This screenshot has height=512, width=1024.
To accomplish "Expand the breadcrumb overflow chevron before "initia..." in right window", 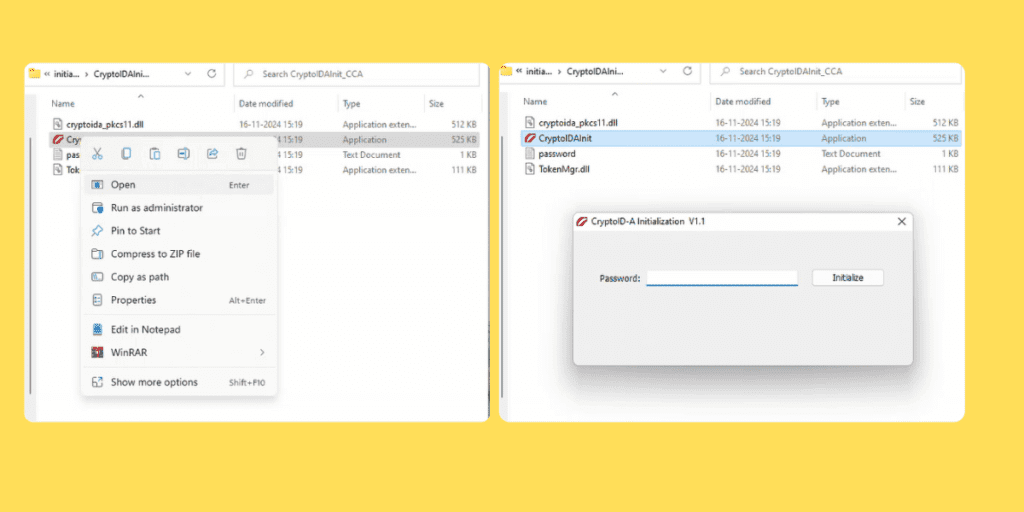I will (519, 72).
